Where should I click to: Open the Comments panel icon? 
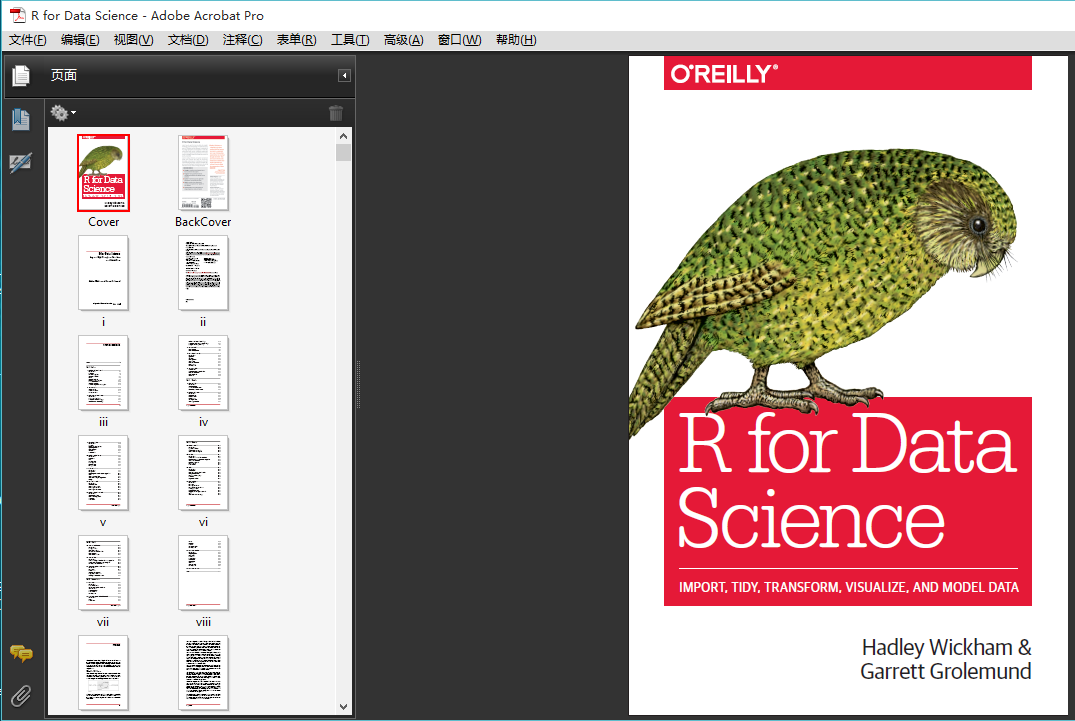coord(21,654)
